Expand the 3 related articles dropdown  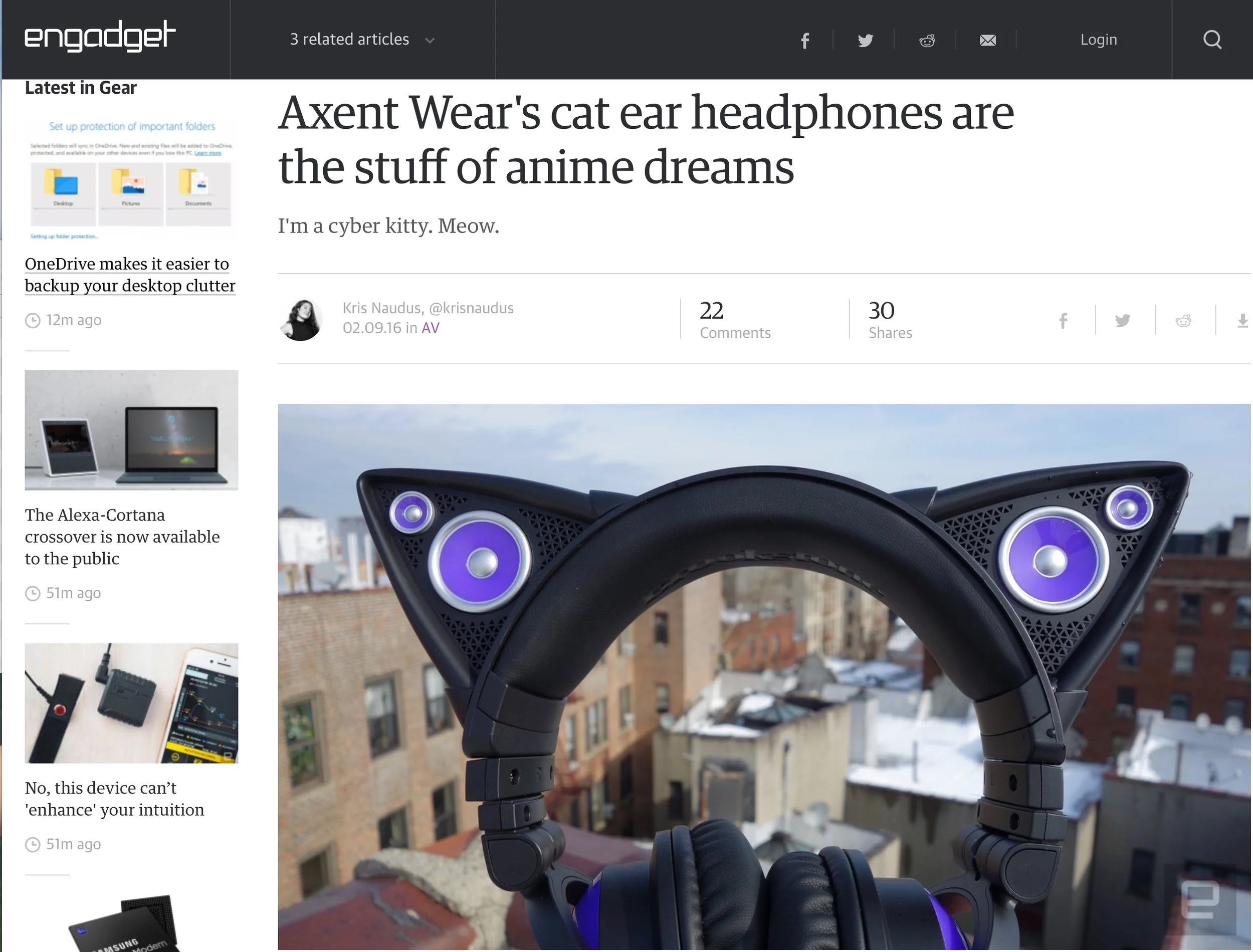362,40
